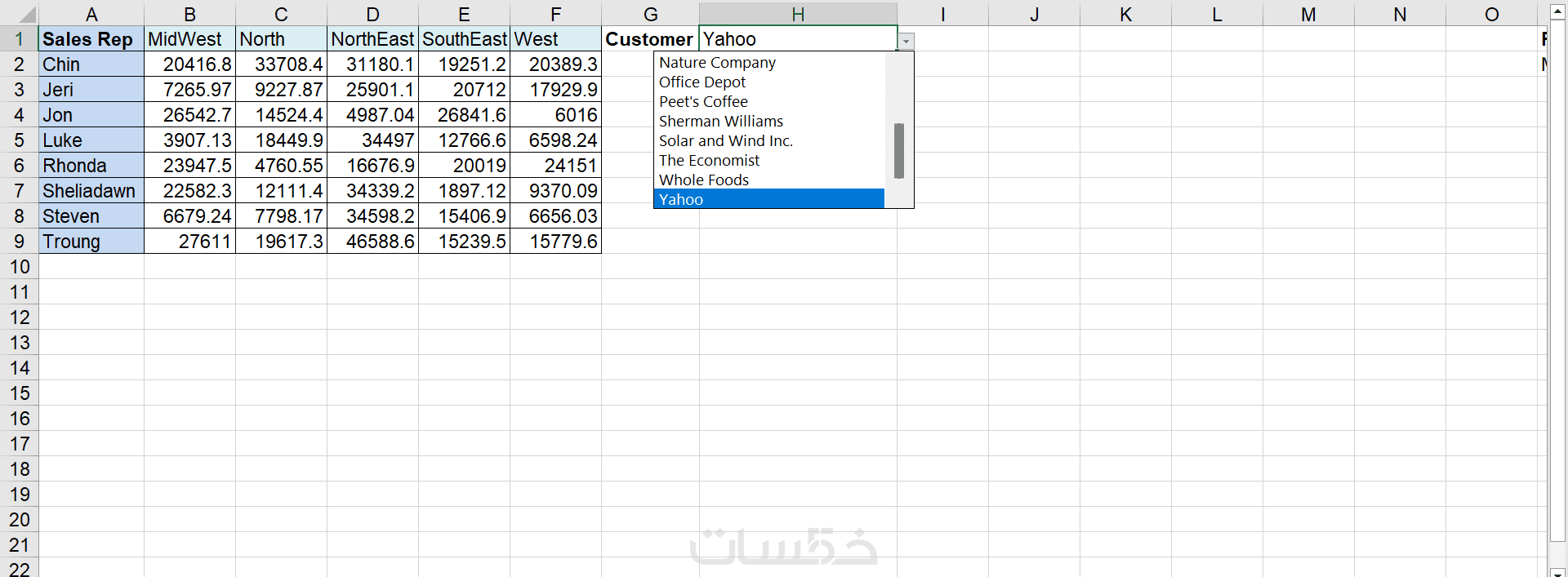Screen dimensions: 1568x577
Task: Click the West header cell
Action: 555,39
